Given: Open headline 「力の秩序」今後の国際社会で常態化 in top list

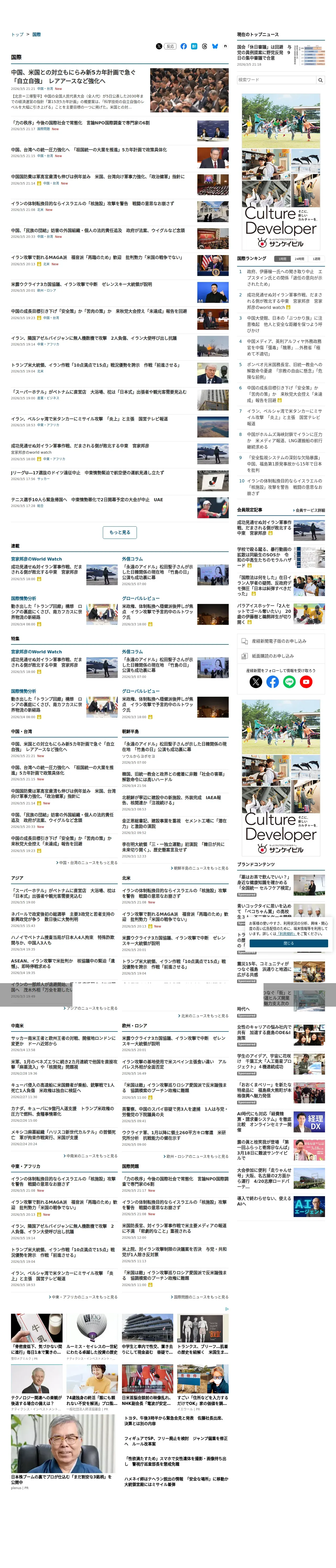Looking at the screenshot, I should tap(81, 123).
